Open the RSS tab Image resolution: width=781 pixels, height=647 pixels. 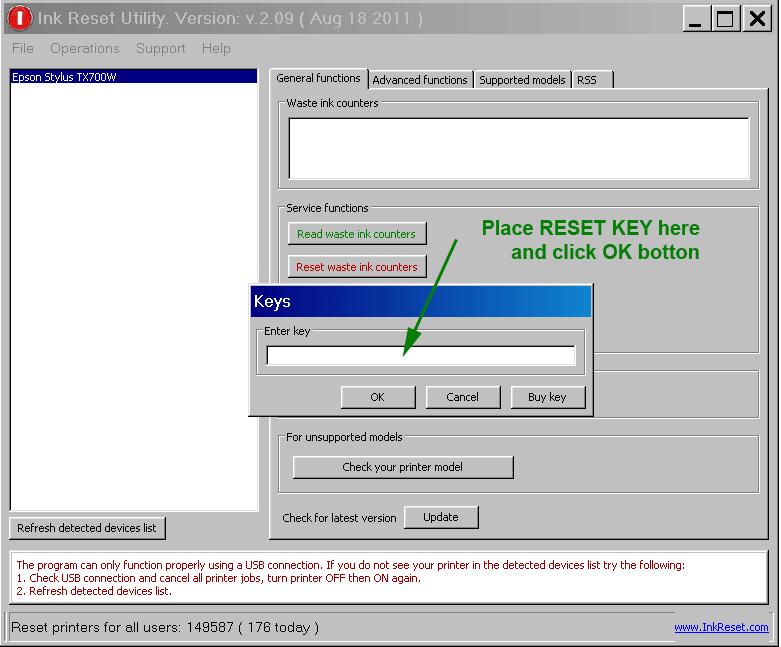tap(592, 80)
